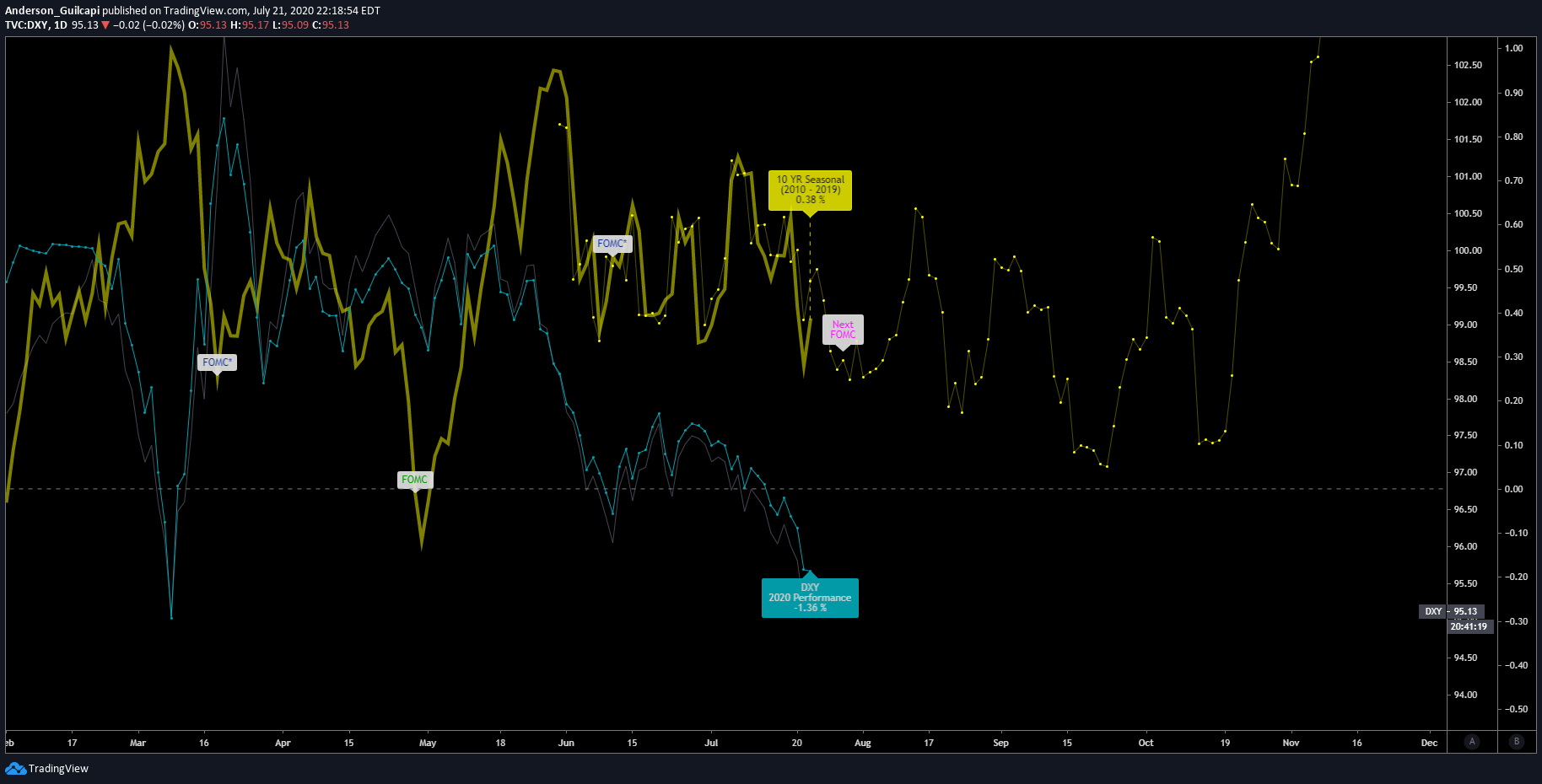Screen dimensions: 1542x784
Task: Select the yellow 10 YR Seasonal label
Action: [x=810, y=190]
